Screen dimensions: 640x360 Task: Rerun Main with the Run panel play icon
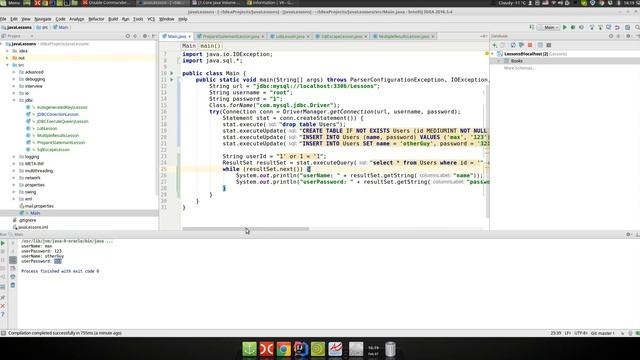(3, 243)
